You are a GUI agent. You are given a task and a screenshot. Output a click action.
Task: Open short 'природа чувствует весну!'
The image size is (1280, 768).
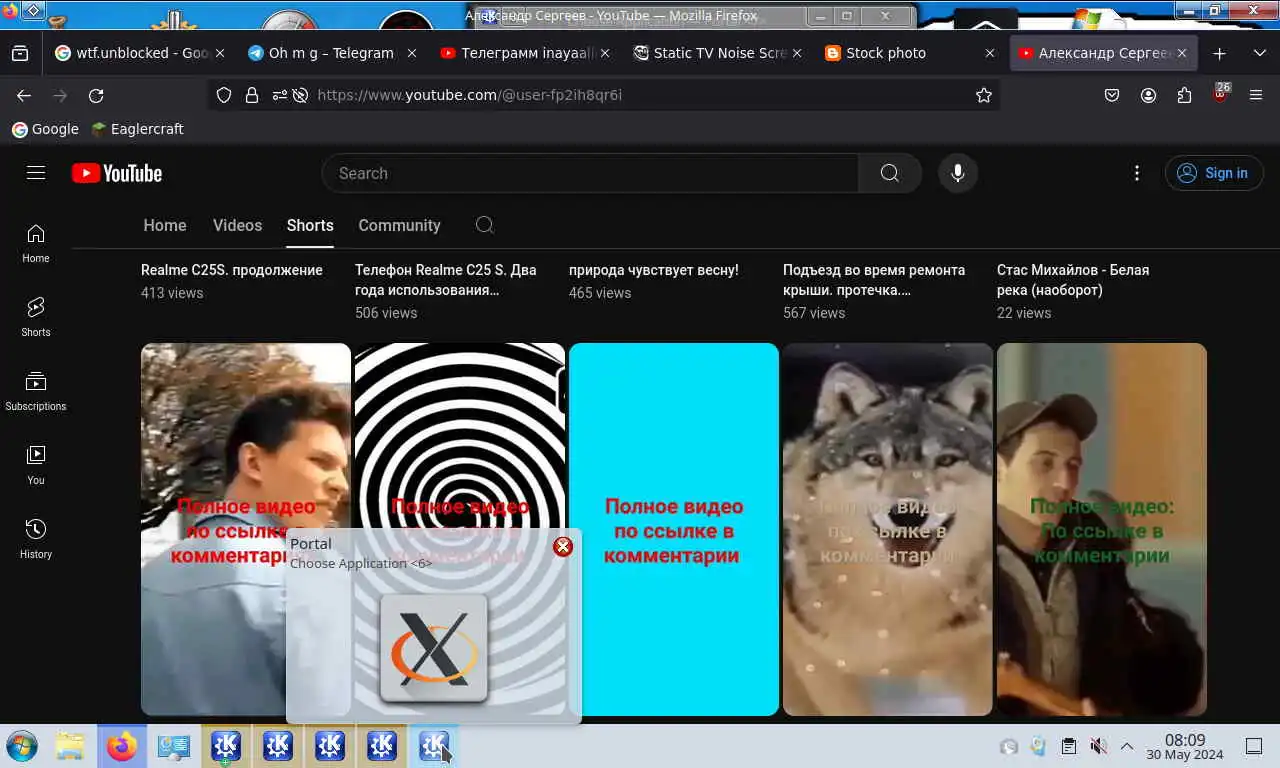pyautogui.click(x=654, y=270)
